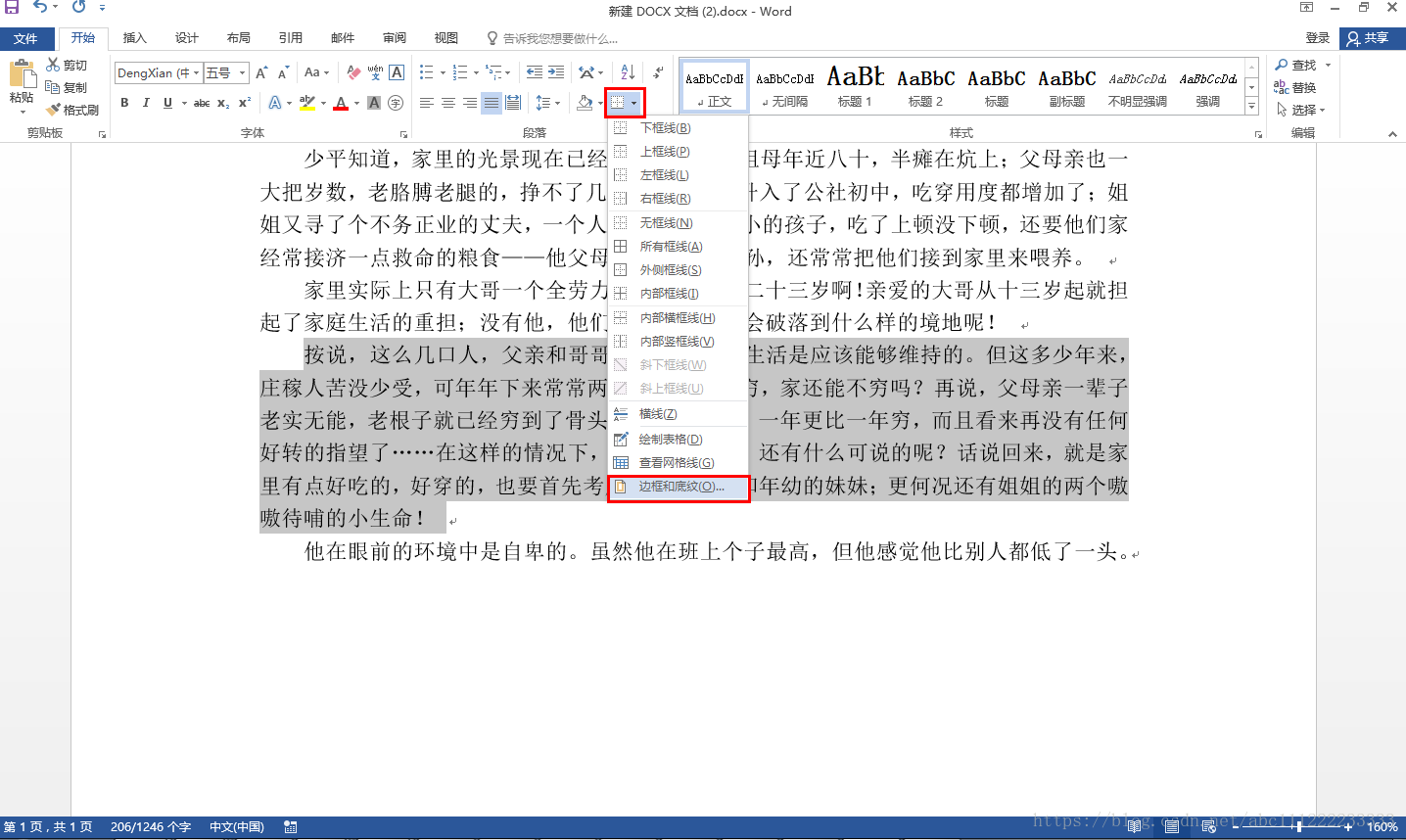Image resolution: width=1406 pixels, height=840 pixels.
Task: Open the font size dropdown (五号)
Action: coord(242,72)
